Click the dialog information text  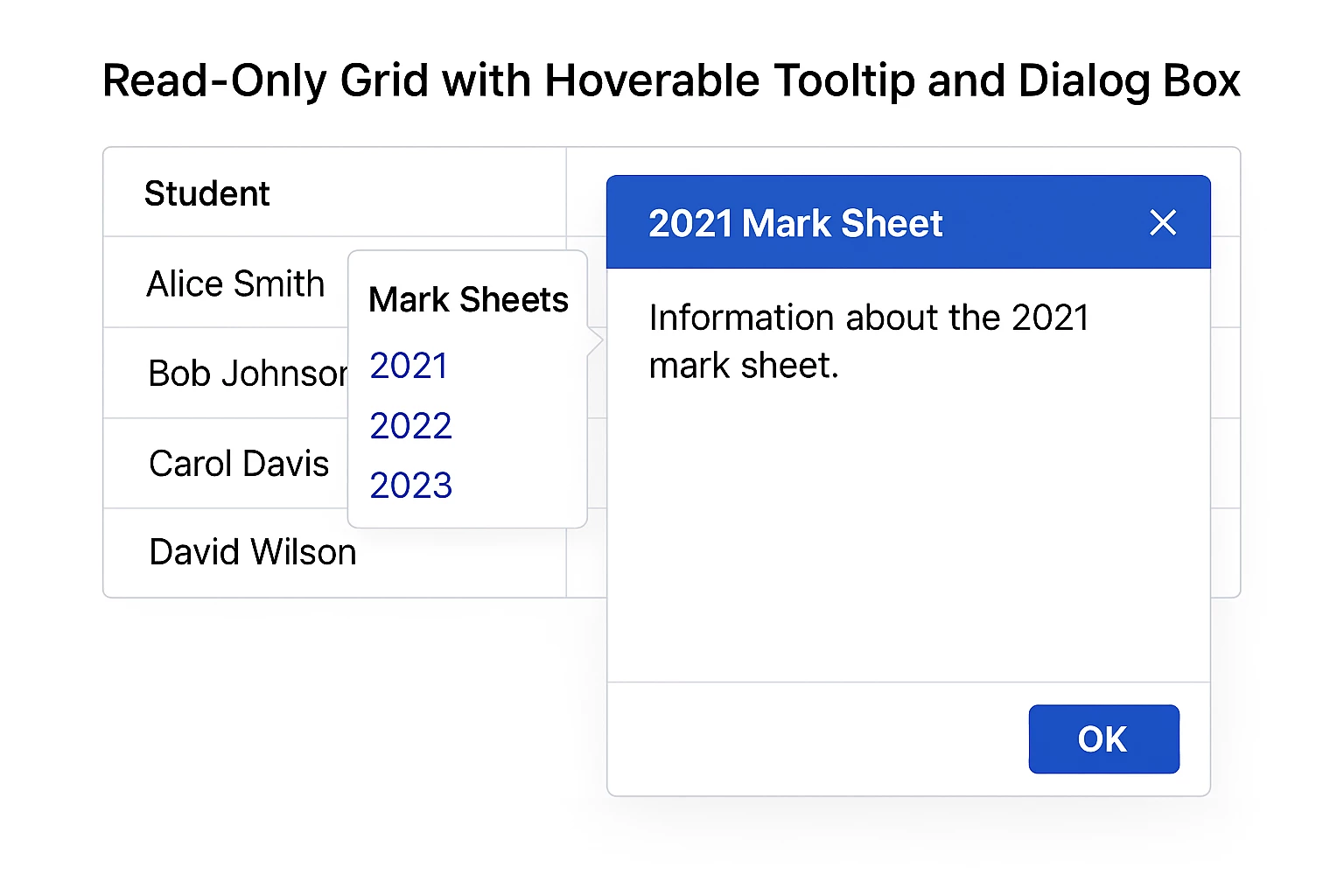(869, 341)
